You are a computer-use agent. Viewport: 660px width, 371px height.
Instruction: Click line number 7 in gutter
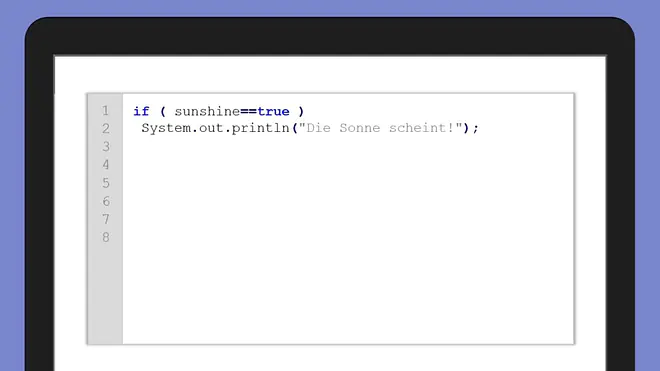coord(106,219)
